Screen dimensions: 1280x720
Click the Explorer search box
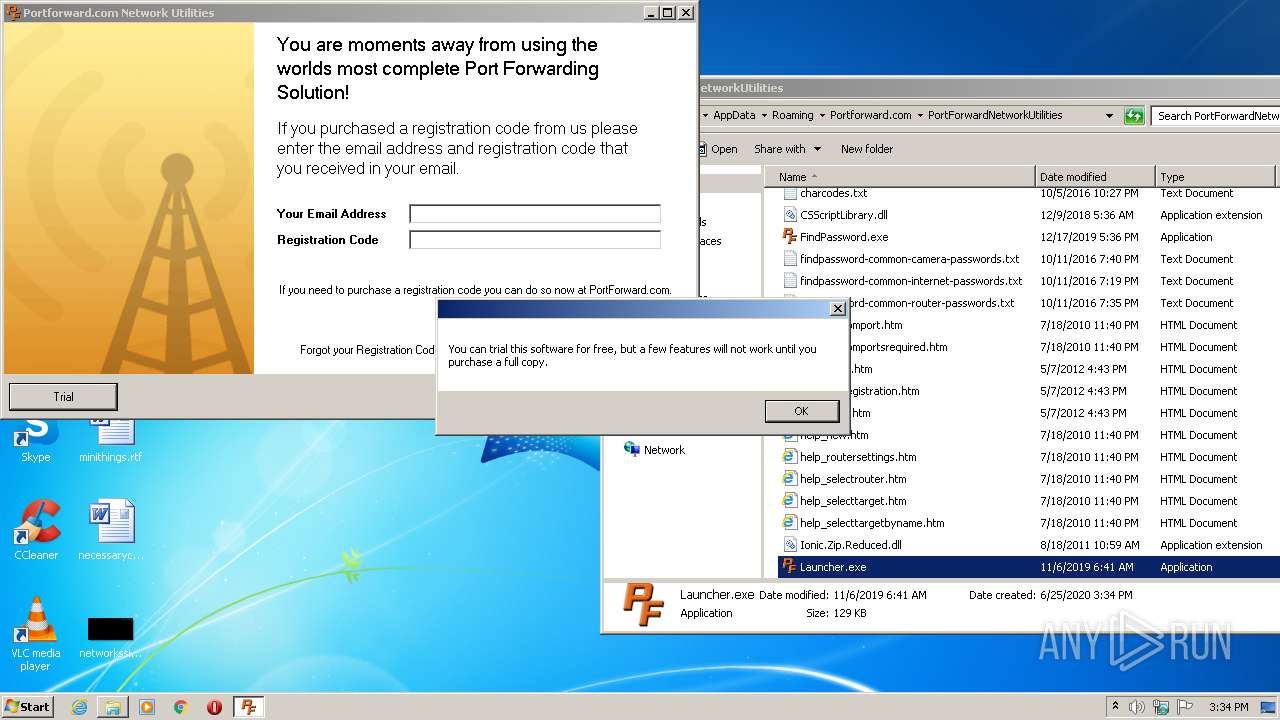1215,116
